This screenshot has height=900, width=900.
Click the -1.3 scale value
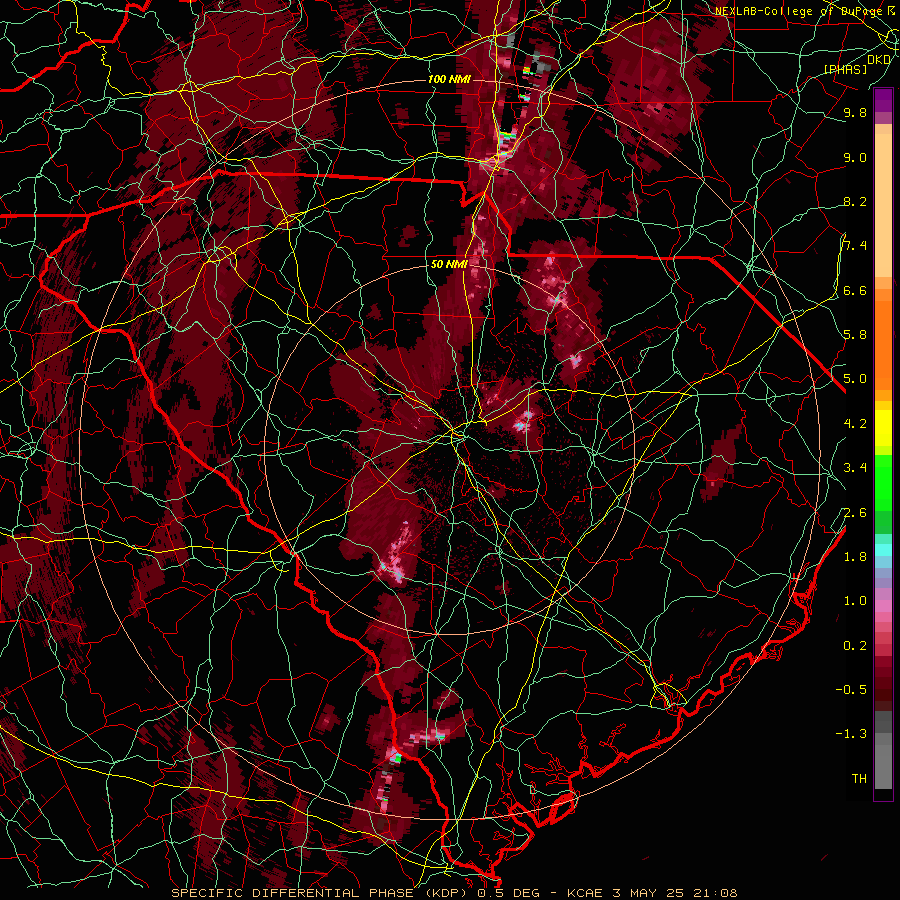click(851, 734)
